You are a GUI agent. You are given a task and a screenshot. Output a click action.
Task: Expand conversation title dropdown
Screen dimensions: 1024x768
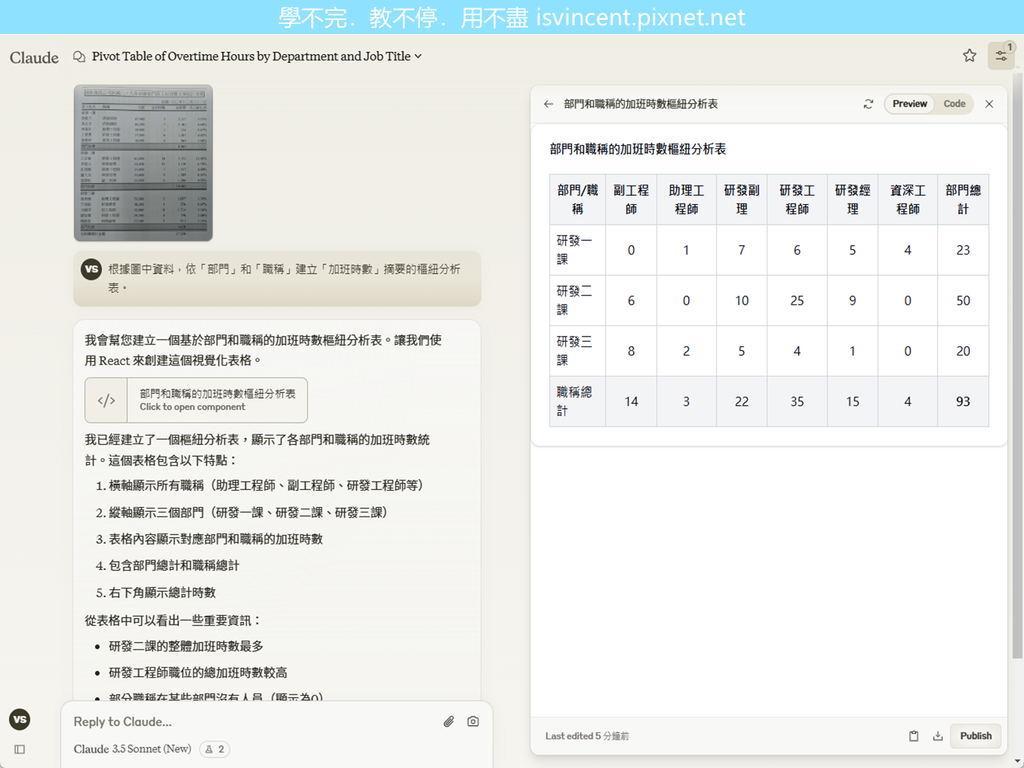click(418, 56)
